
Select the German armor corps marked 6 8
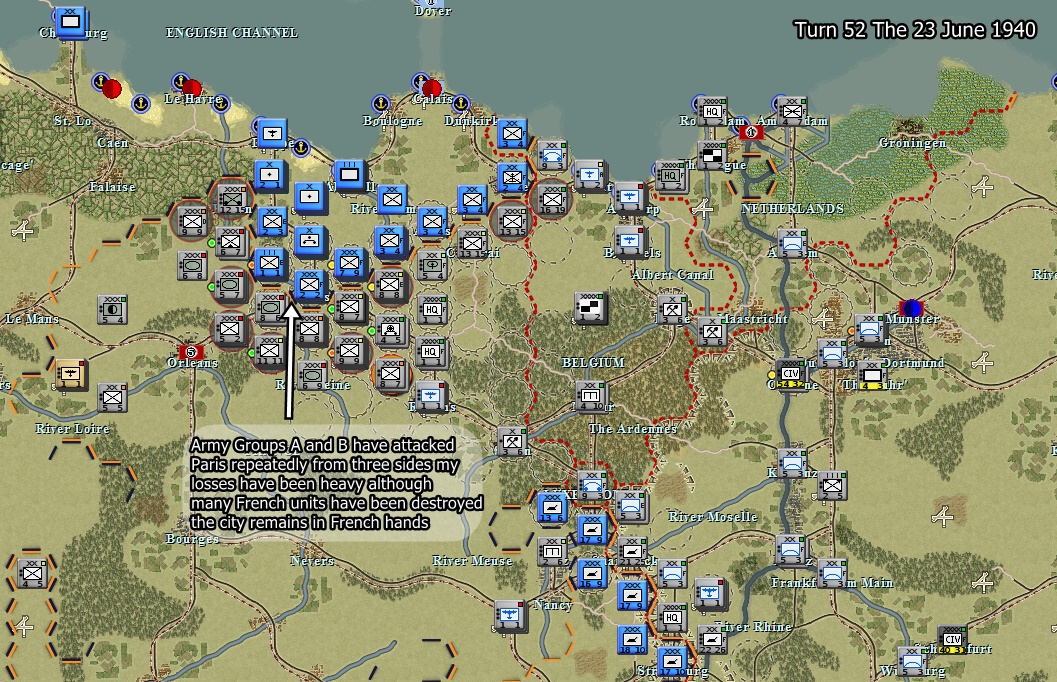coord(193,266)
